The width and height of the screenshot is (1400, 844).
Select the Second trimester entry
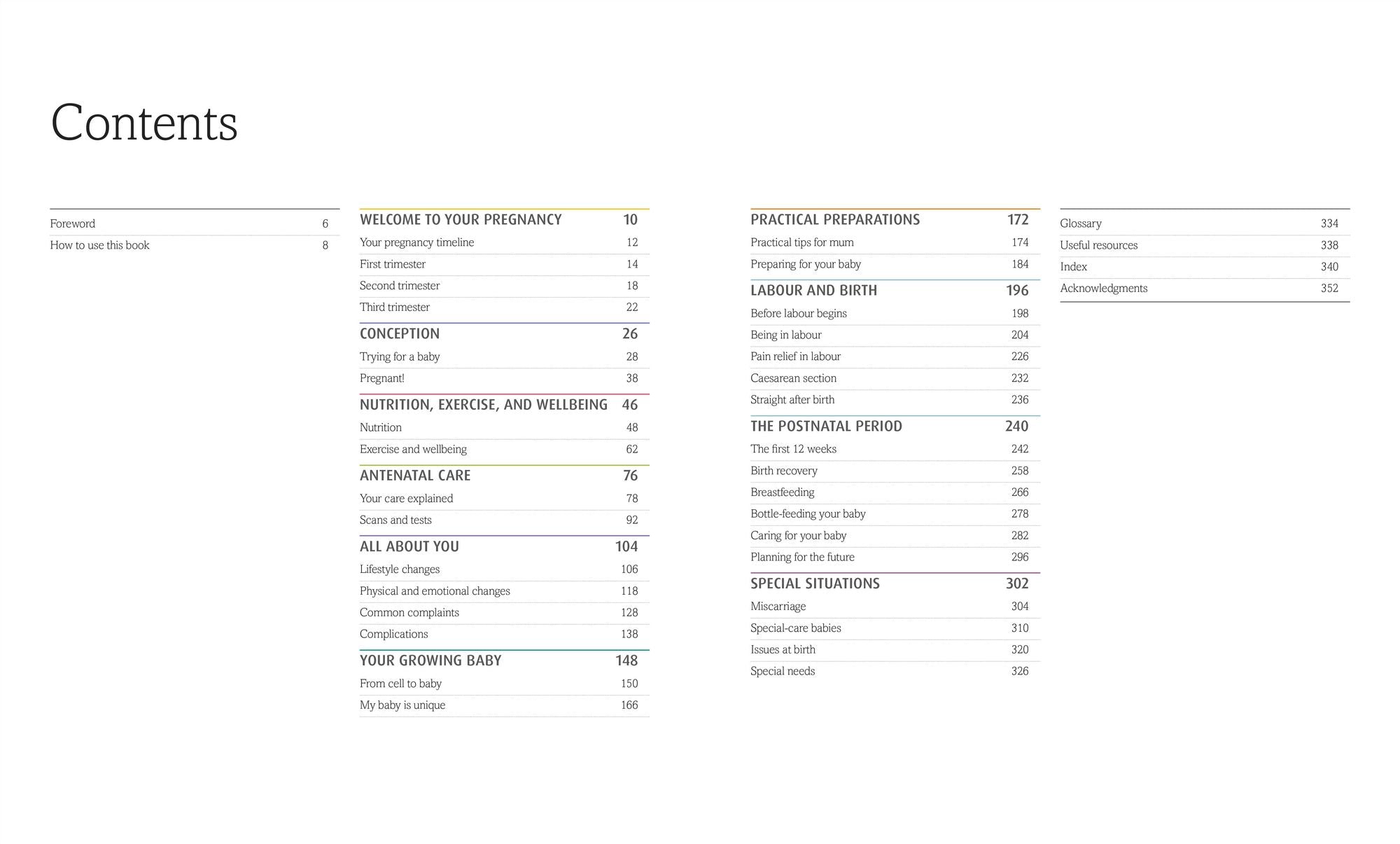click(x=400, y=286)
